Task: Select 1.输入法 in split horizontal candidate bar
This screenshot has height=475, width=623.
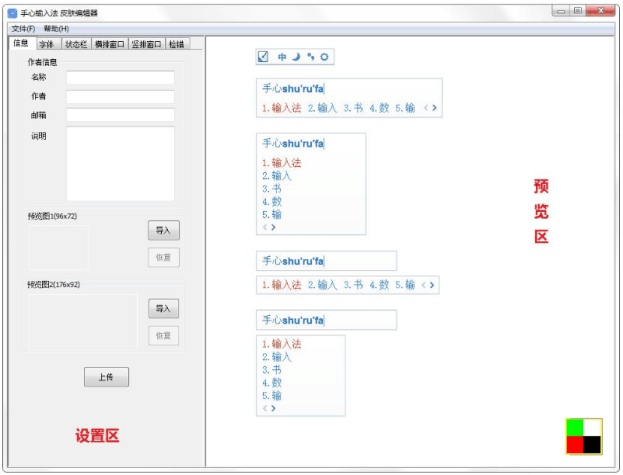Action: click(x=281, y=285)
